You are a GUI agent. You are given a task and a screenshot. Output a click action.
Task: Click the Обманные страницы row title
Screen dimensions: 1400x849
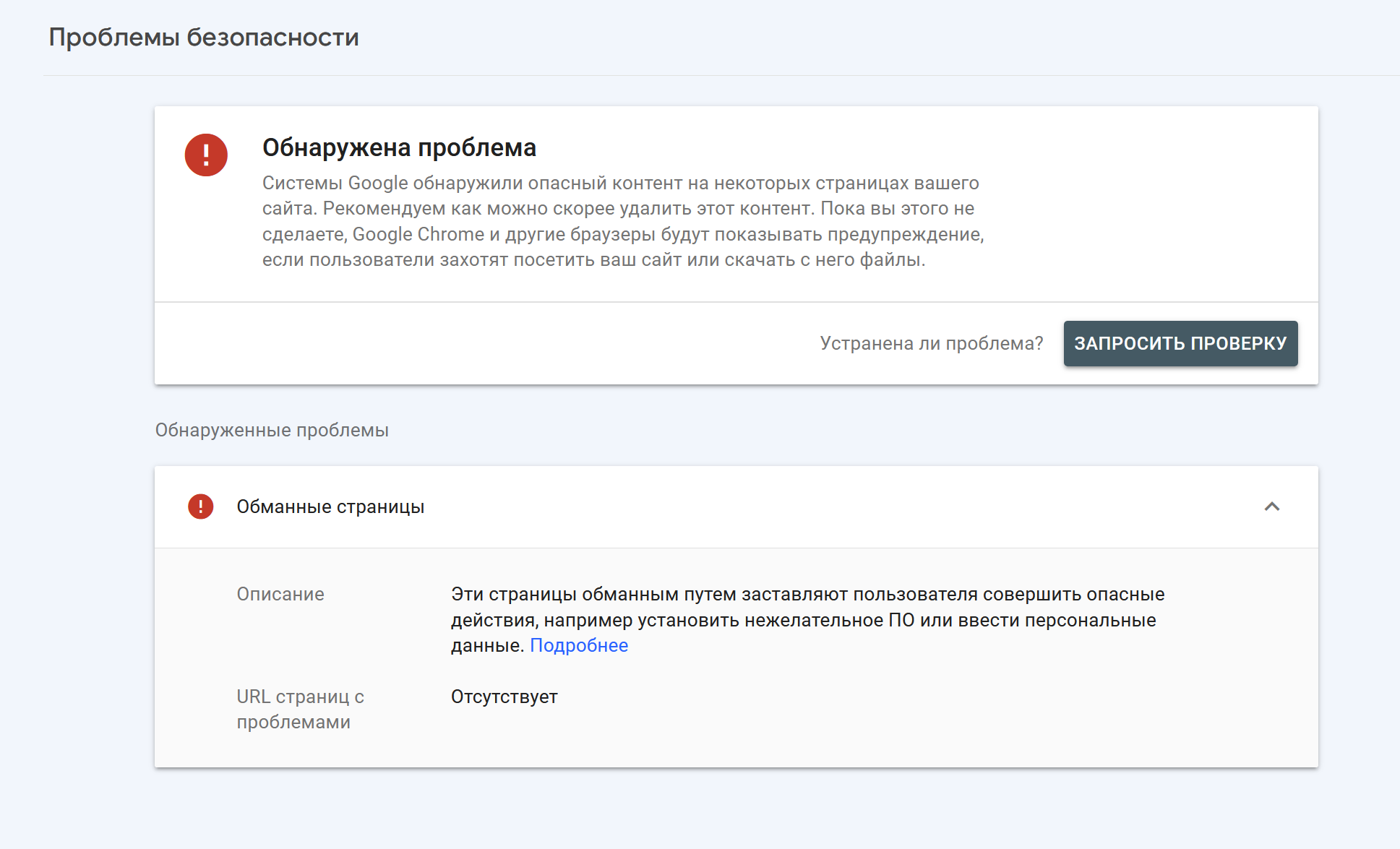(x=330, y=507)
